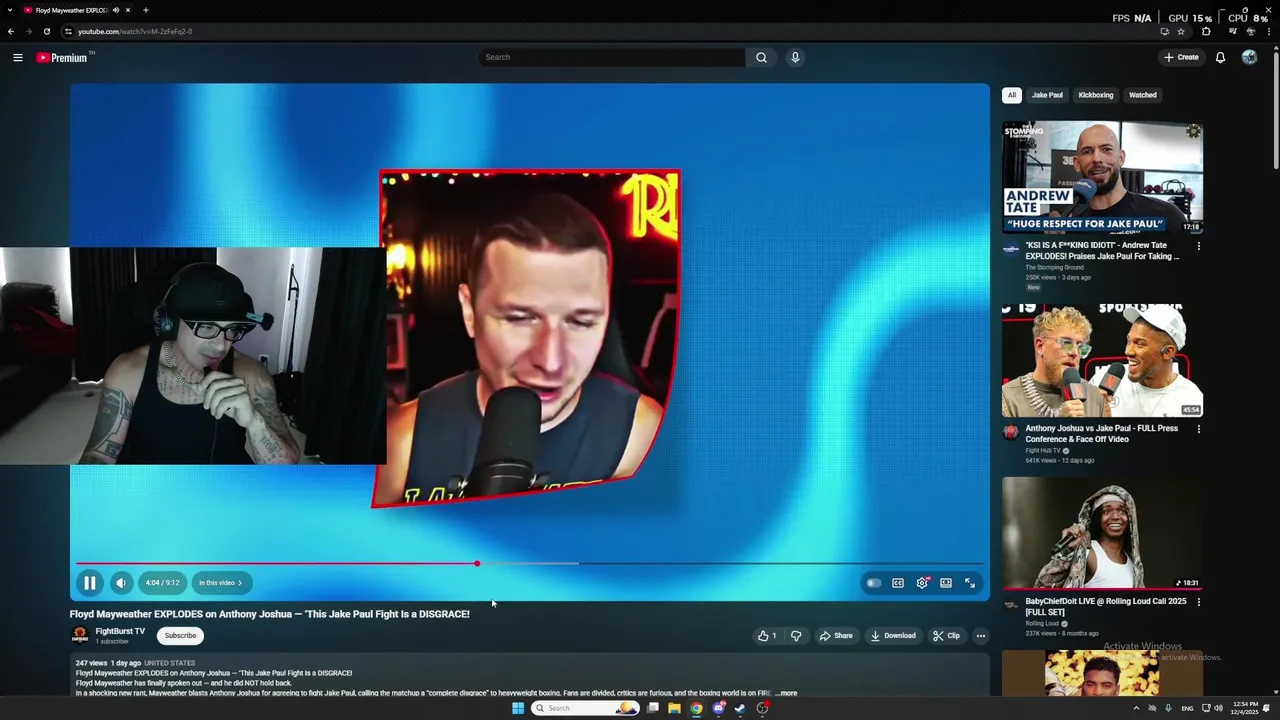Open FightBurst TV channel avatar
The image size is (1280, 720).
80,635
